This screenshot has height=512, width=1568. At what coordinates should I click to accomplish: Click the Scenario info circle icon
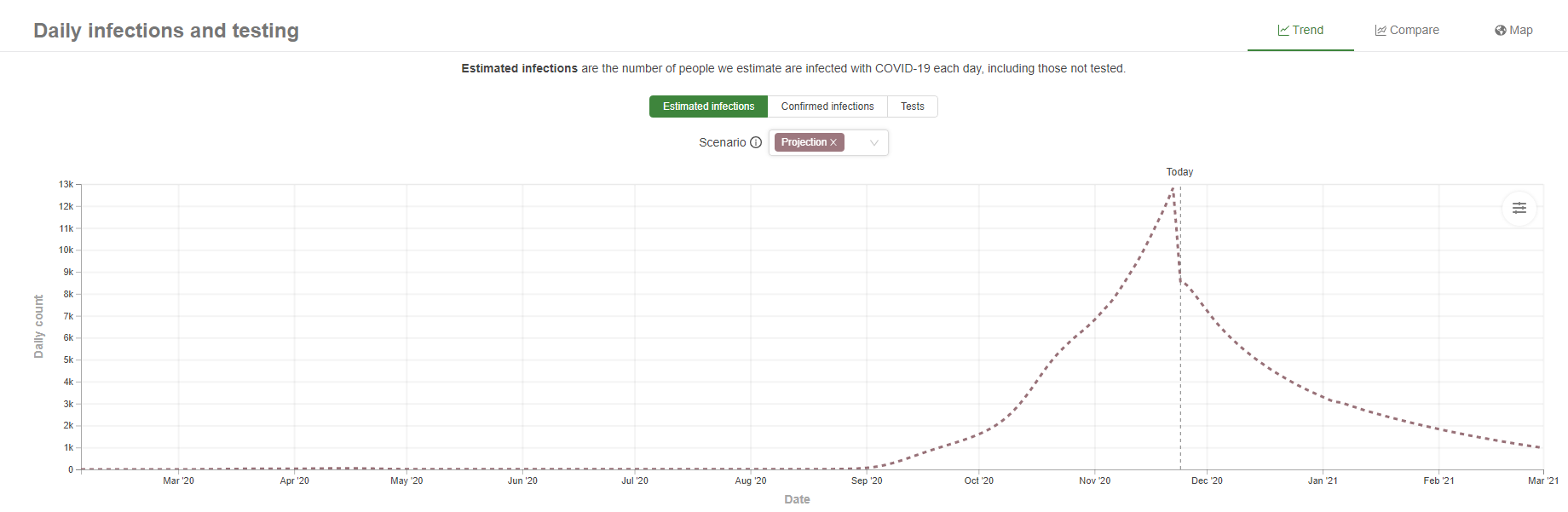pos(756,142)
